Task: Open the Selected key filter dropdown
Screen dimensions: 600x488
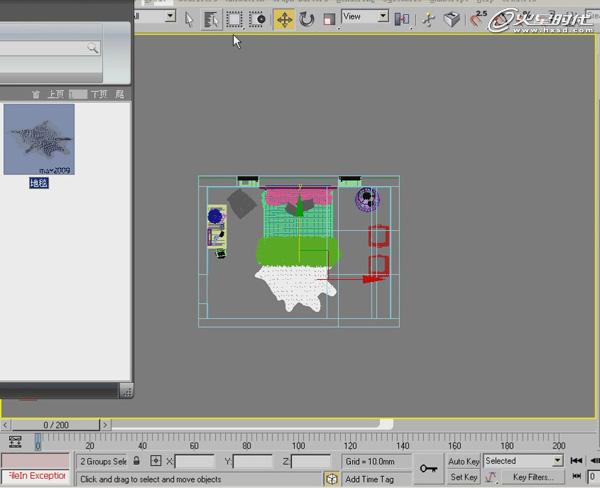Action: click(522, 461)
